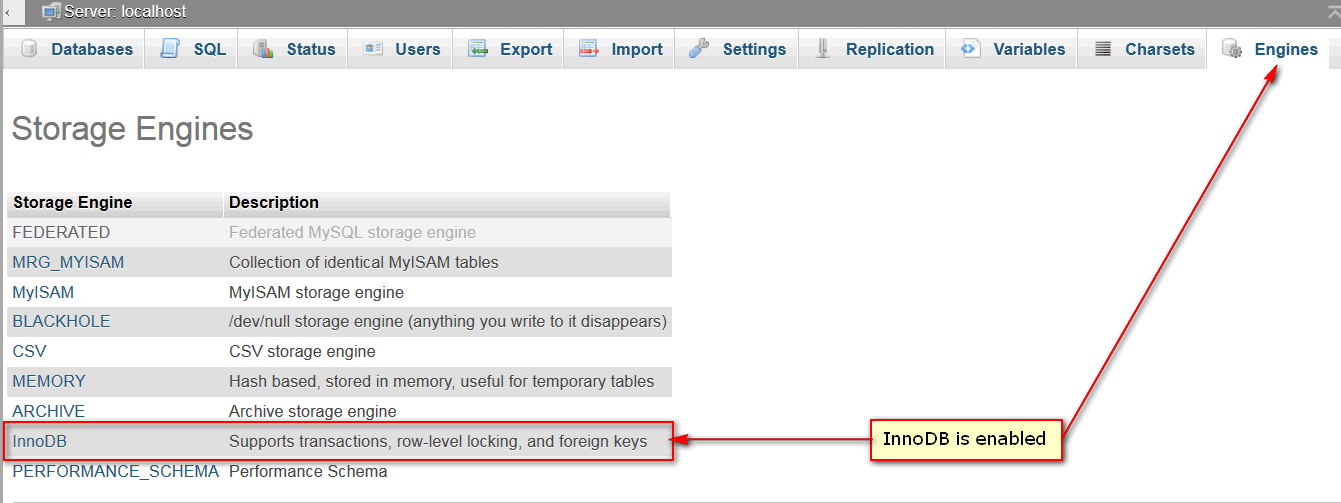This screenshot has width=1341, height=503.
Task: Click the disabled FEDERATED engine name
Action: 61,232
